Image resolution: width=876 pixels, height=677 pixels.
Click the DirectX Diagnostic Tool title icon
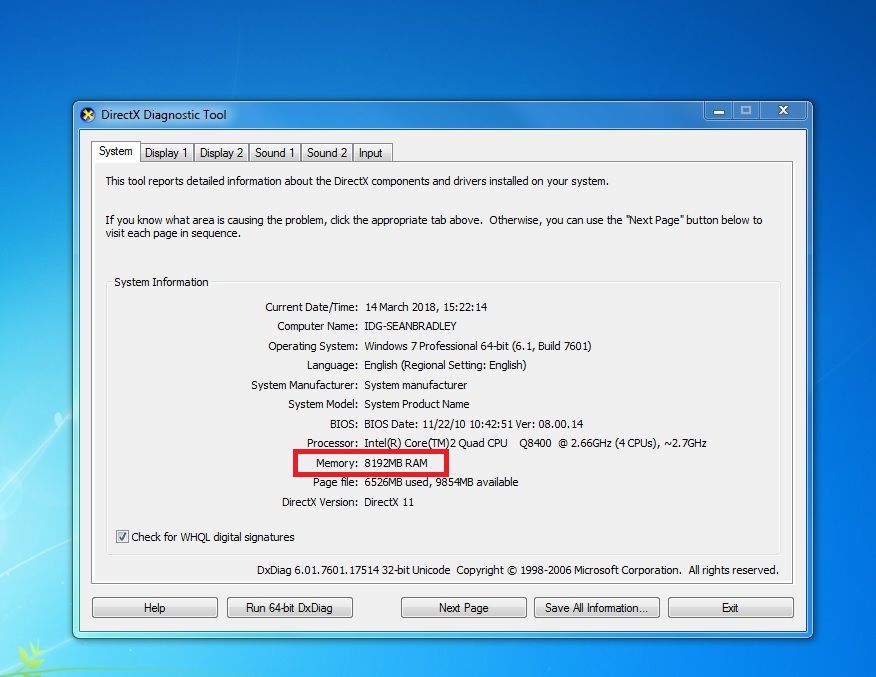[88, 115]
